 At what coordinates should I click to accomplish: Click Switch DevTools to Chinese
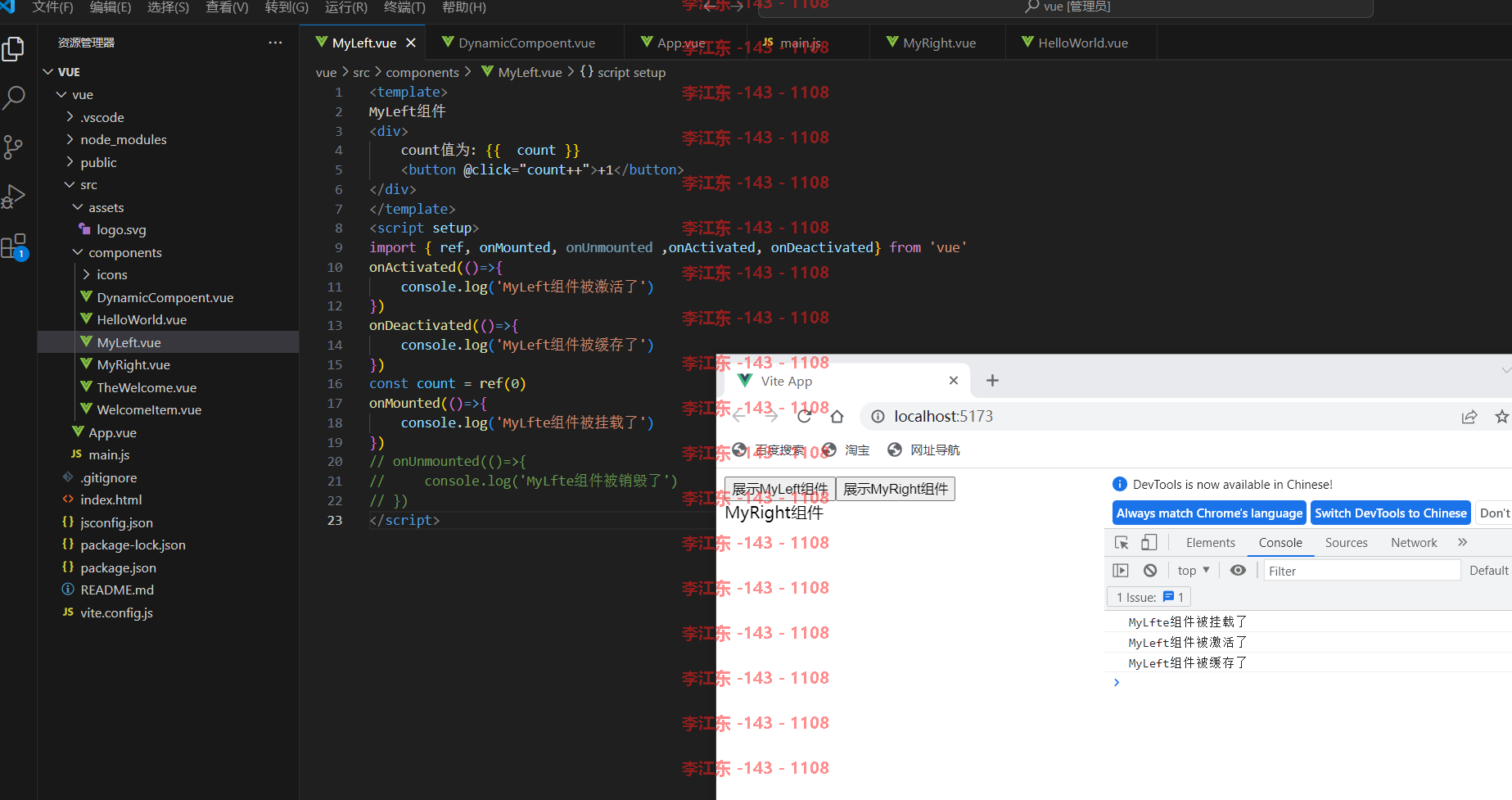(1390, 513)
